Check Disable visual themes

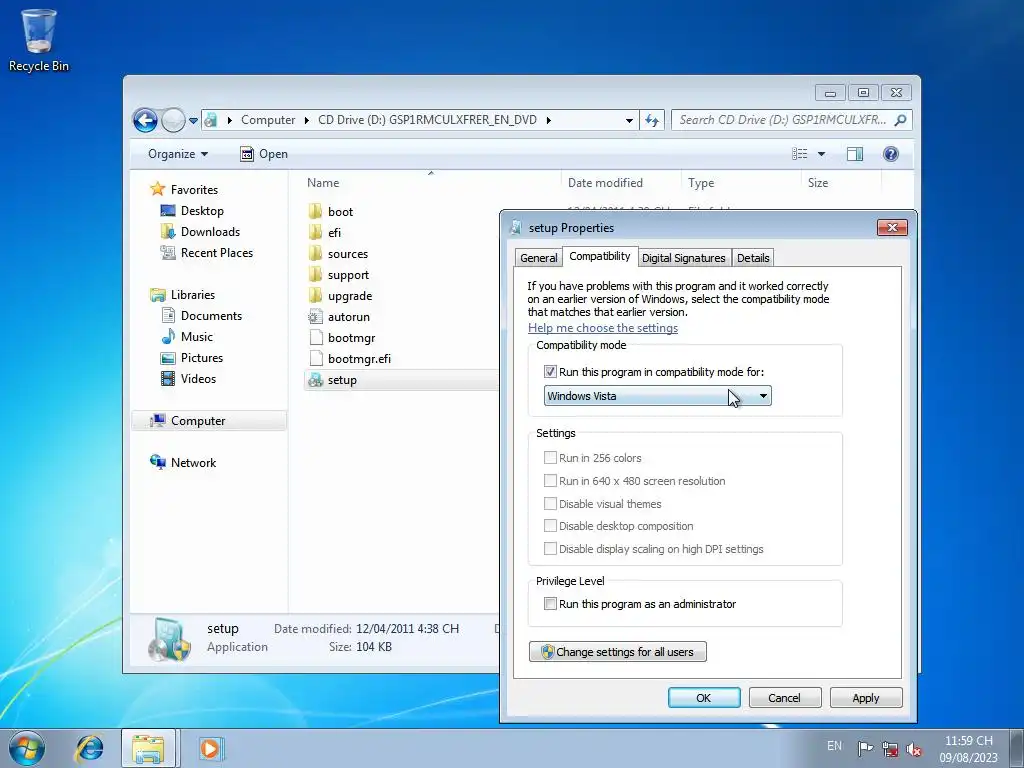[550, 504]
